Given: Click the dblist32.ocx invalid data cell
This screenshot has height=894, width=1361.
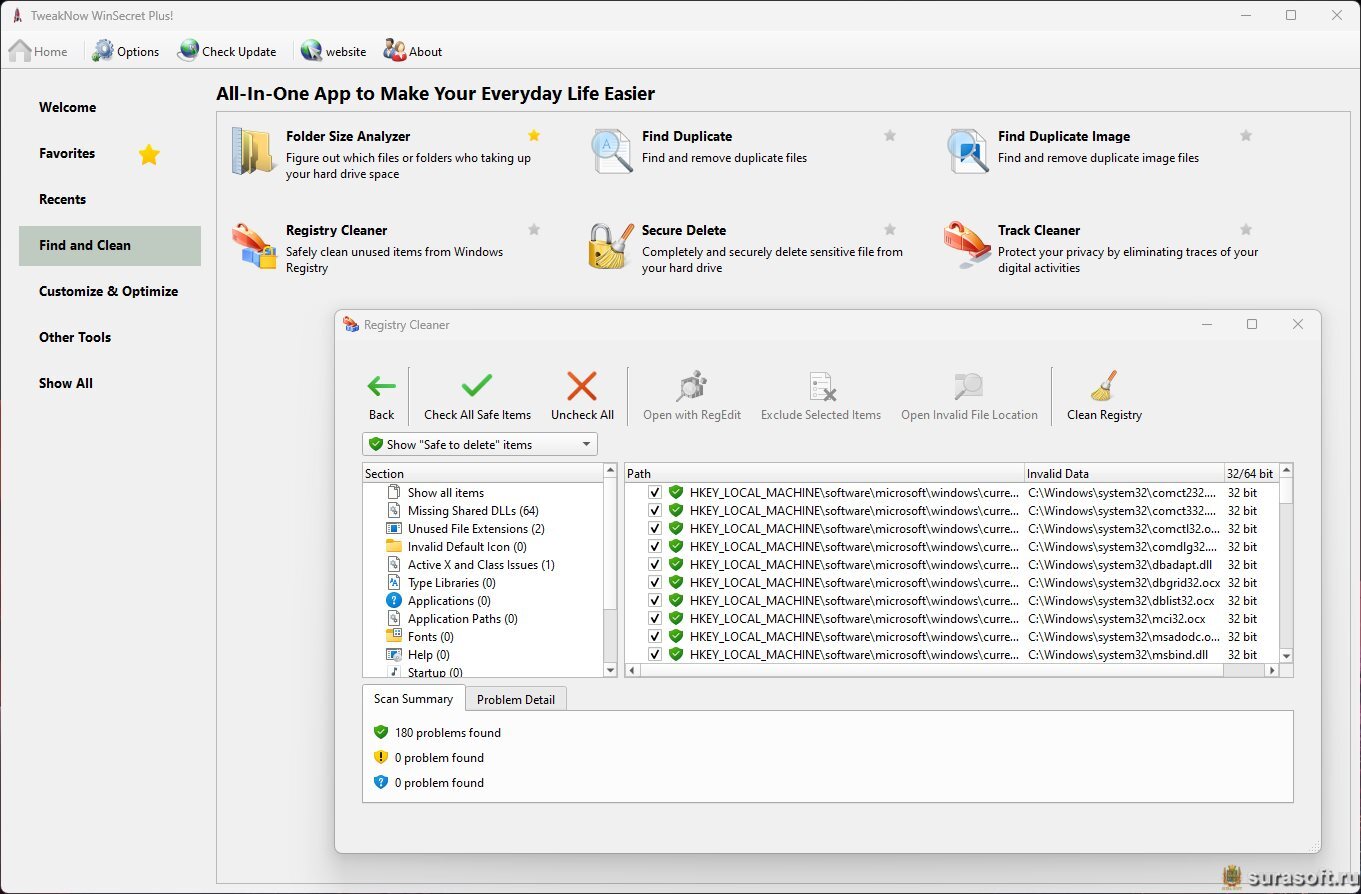Looking at the screenshot, I should (1122, 600).
